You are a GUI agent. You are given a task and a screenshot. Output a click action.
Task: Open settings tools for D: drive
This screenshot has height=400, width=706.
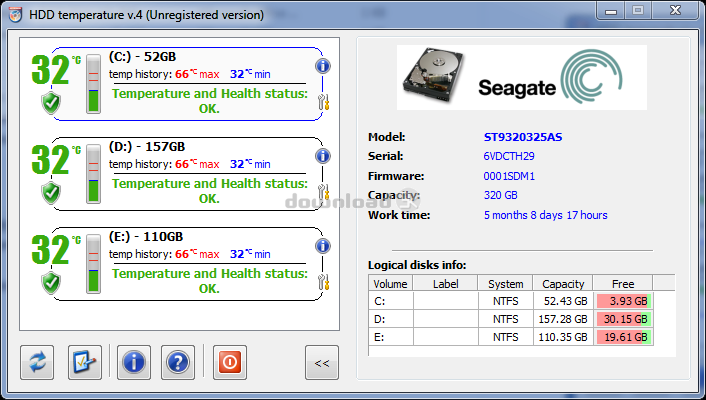pyautogui.click(x=324, y=192)
